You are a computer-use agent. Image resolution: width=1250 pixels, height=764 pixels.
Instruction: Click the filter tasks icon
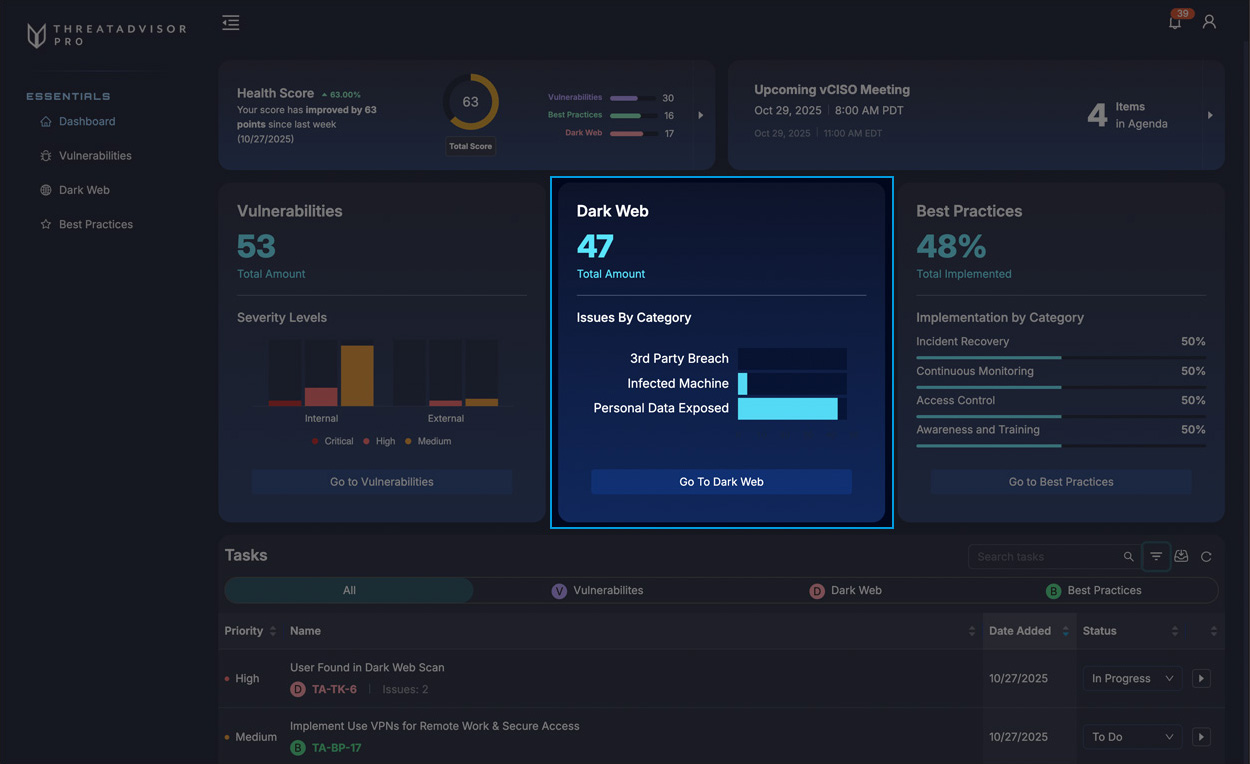coord(1156,557)
